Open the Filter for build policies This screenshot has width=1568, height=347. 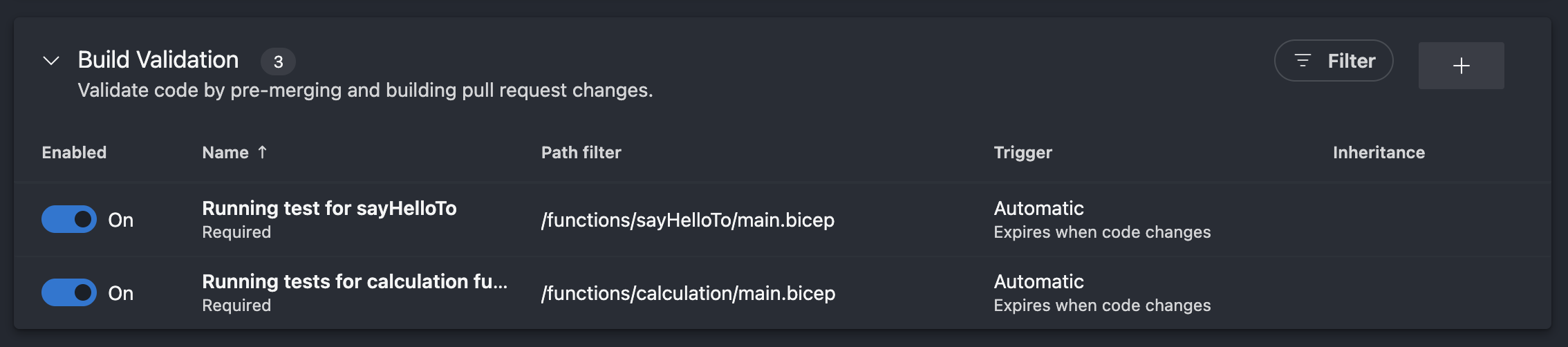(x=1334, y=61)
